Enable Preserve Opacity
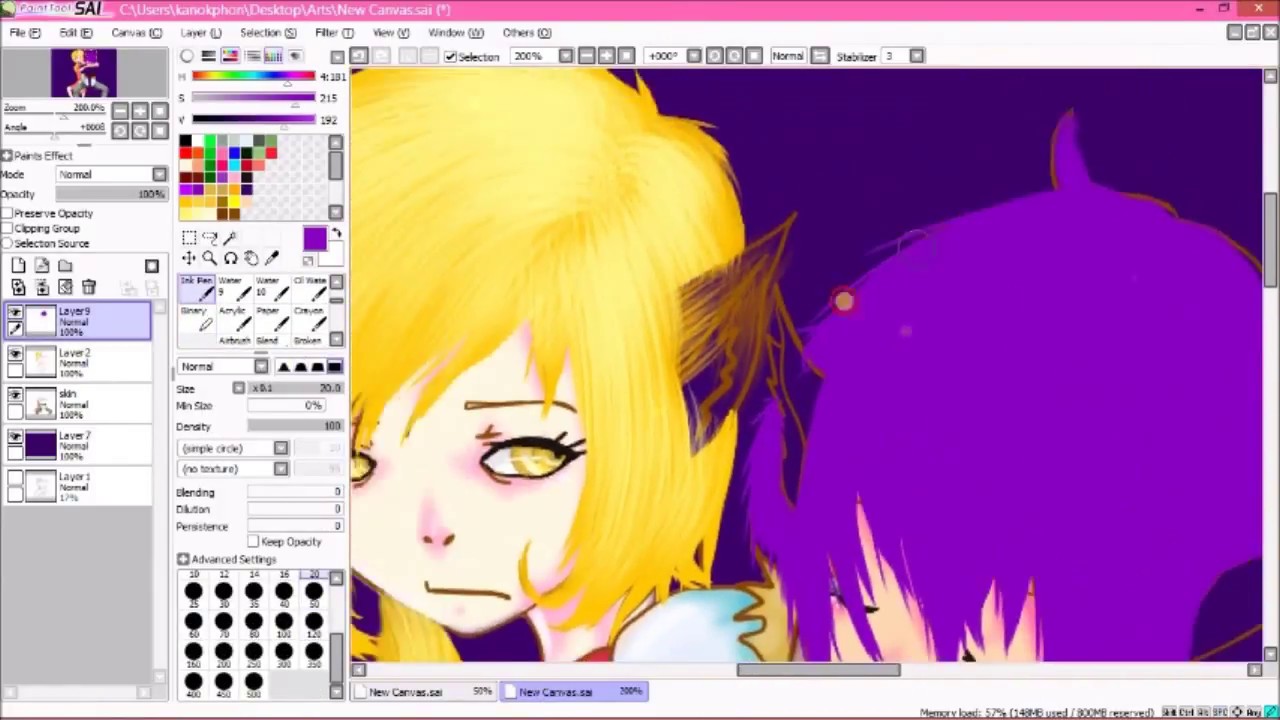The width and height of the screenshot is (1280, 720). [x=8, y=213]
